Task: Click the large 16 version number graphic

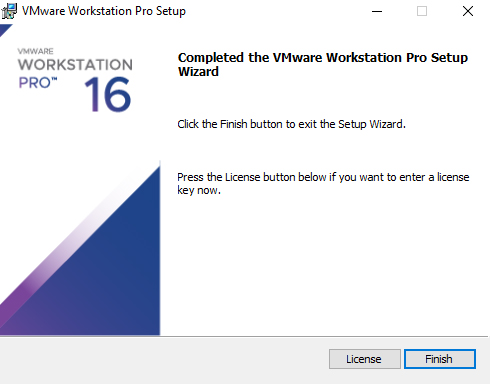Action: (108, 94)
